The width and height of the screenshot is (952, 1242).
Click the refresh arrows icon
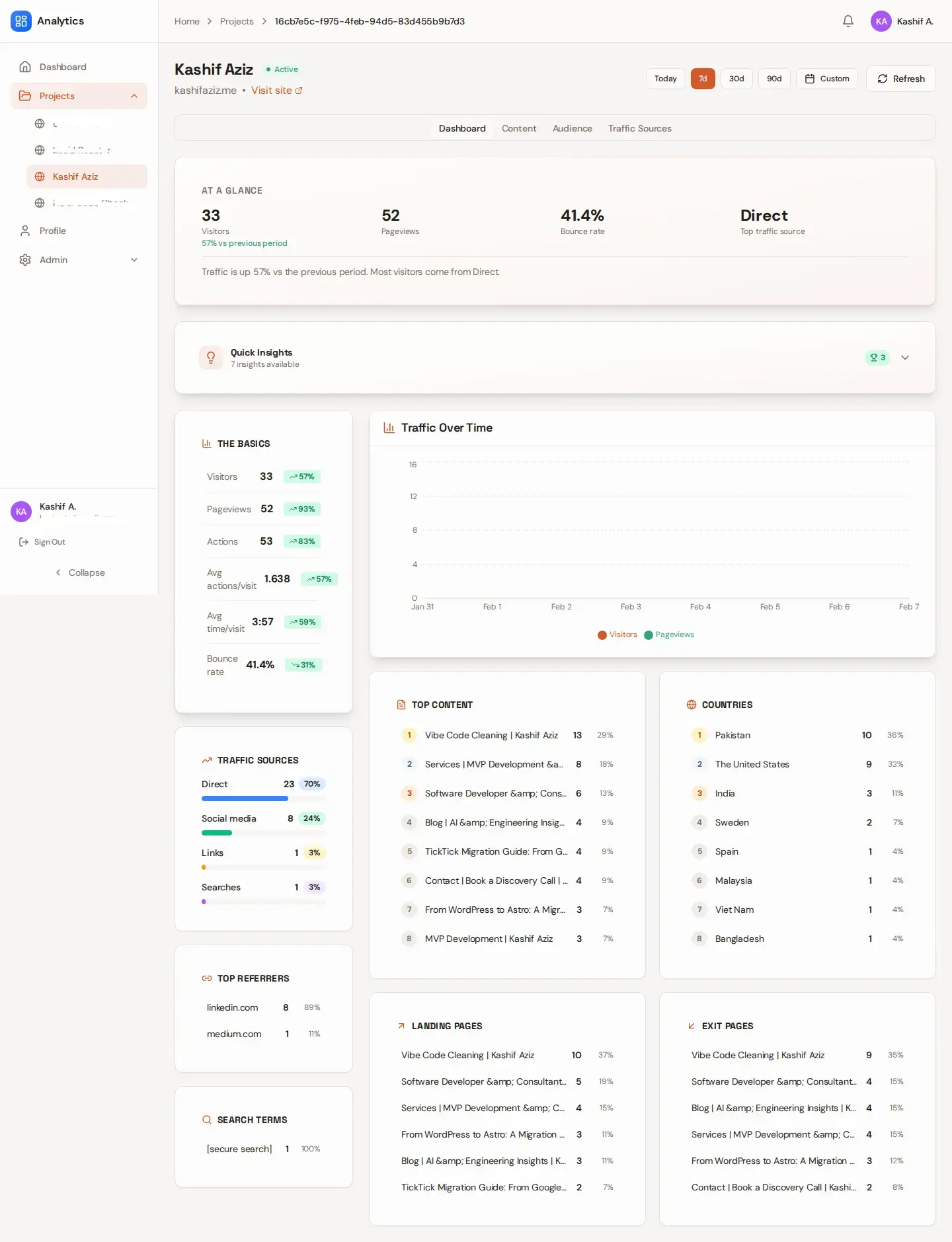click(x=883, y=79)
